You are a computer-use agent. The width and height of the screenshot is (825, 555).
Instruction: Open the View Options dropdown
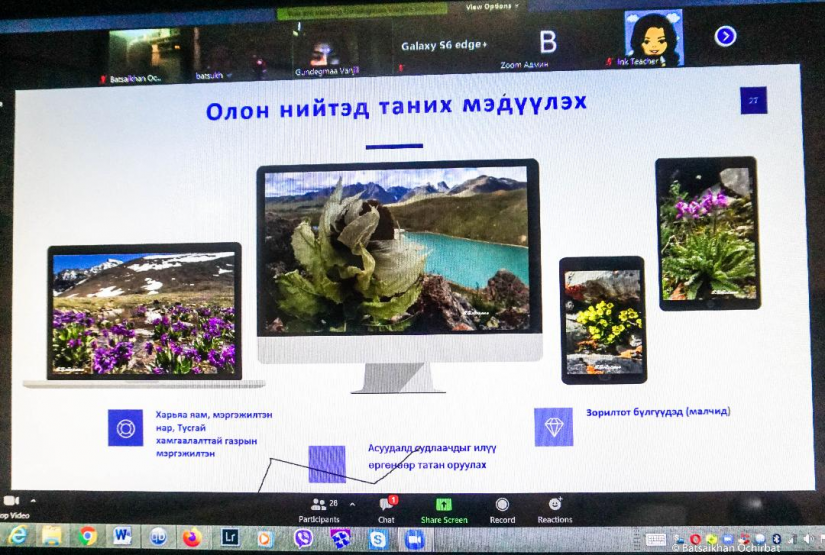click(492, 7)
